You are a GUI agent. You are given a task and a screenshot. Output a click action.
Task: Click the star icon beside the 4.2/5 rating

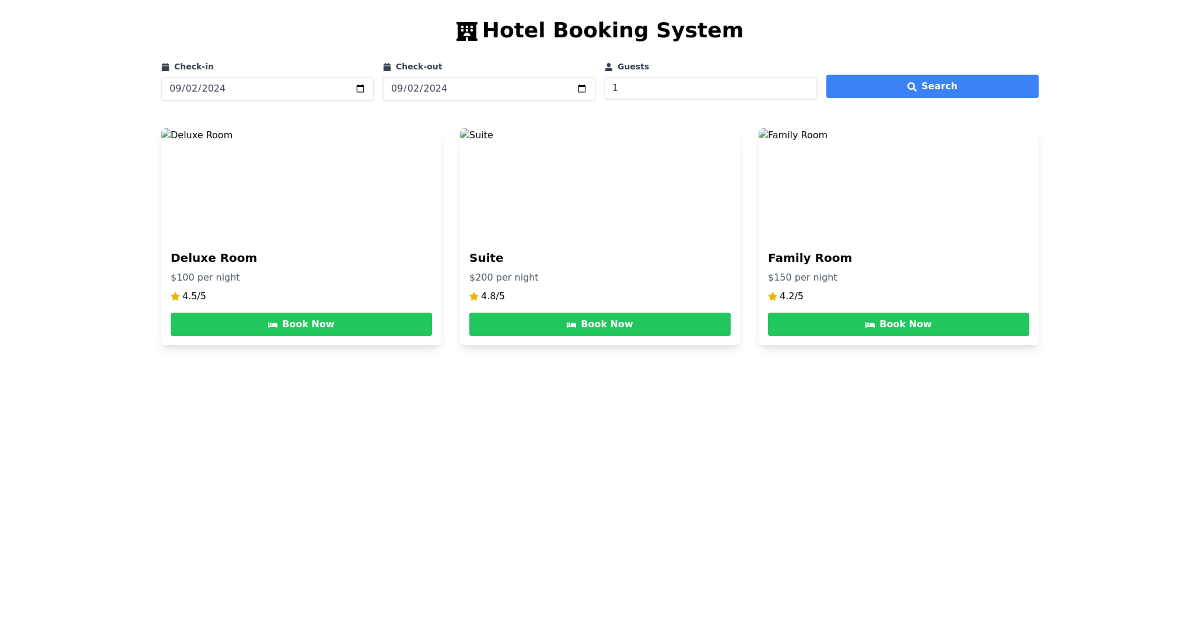click(771, 296)
